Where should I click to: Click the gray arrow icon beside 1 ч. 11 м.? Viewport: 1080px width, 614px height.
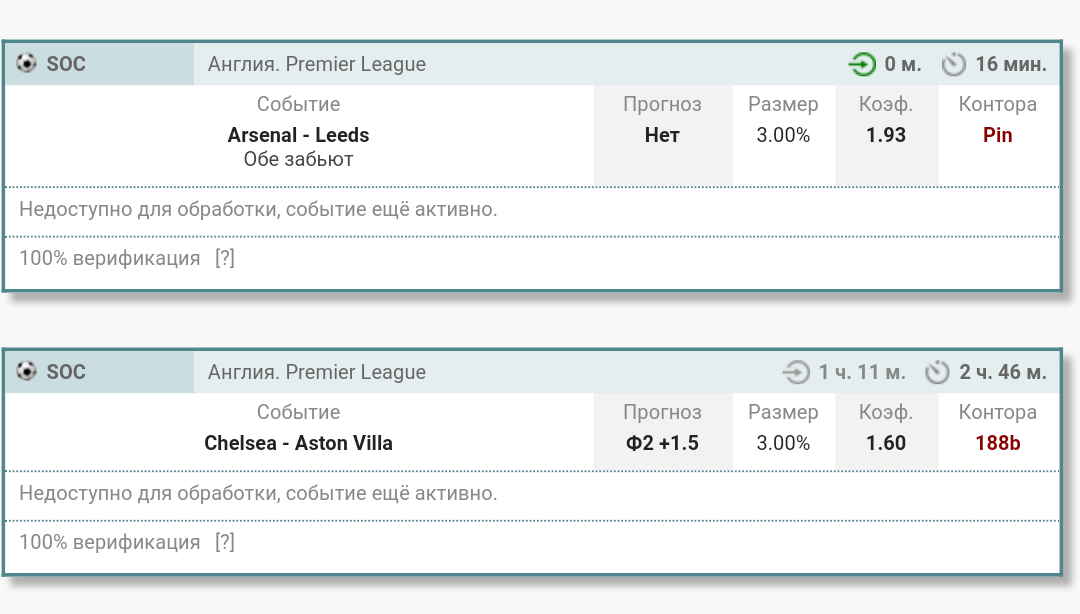(795, 373)
